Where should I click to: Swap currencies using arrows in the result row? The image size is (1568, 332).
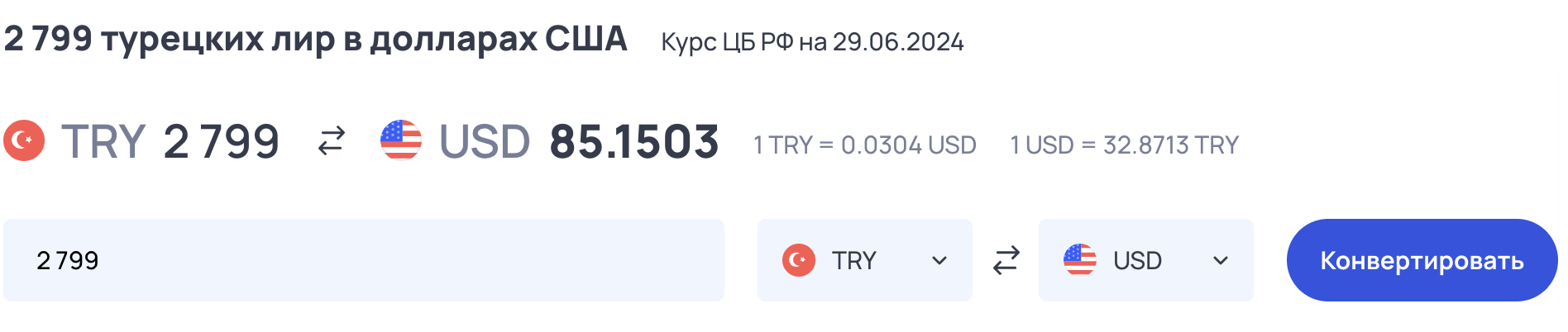pyautogui.click(x=332, y=141)
